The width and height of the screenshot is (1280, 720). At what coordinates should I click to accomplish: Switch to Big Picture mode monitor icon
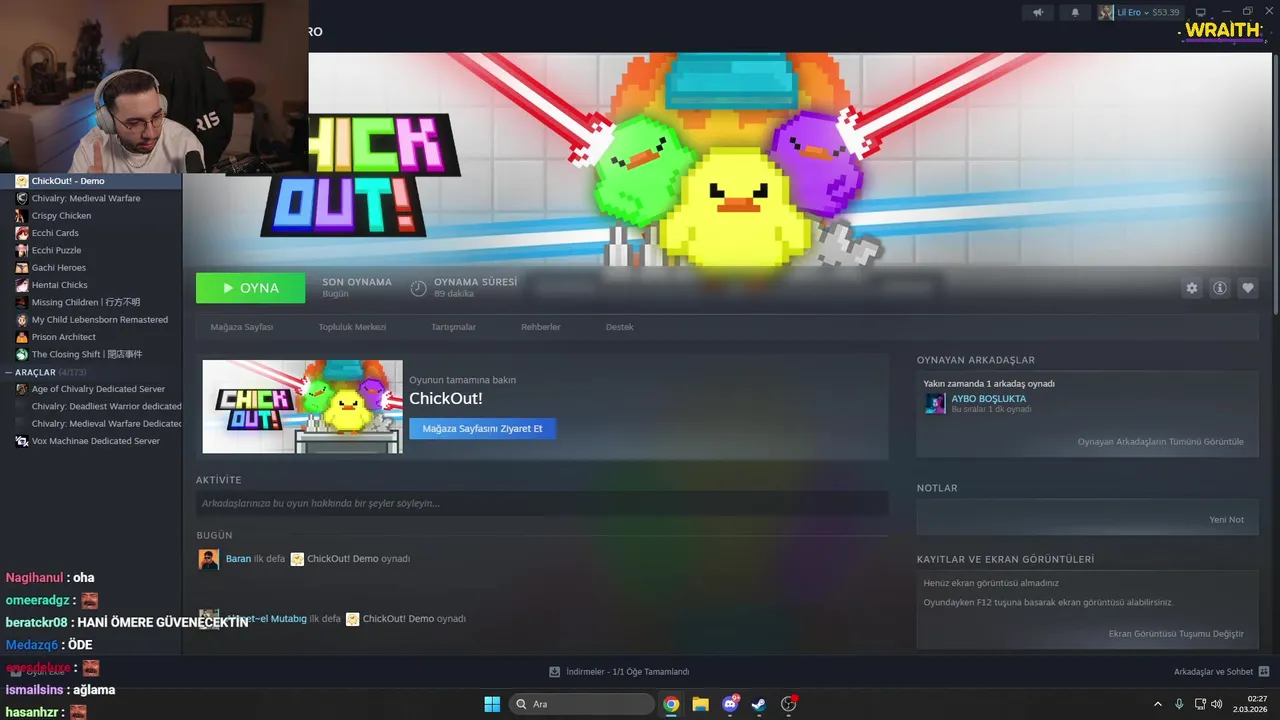pyautogui.click(x=1201, y=12)
